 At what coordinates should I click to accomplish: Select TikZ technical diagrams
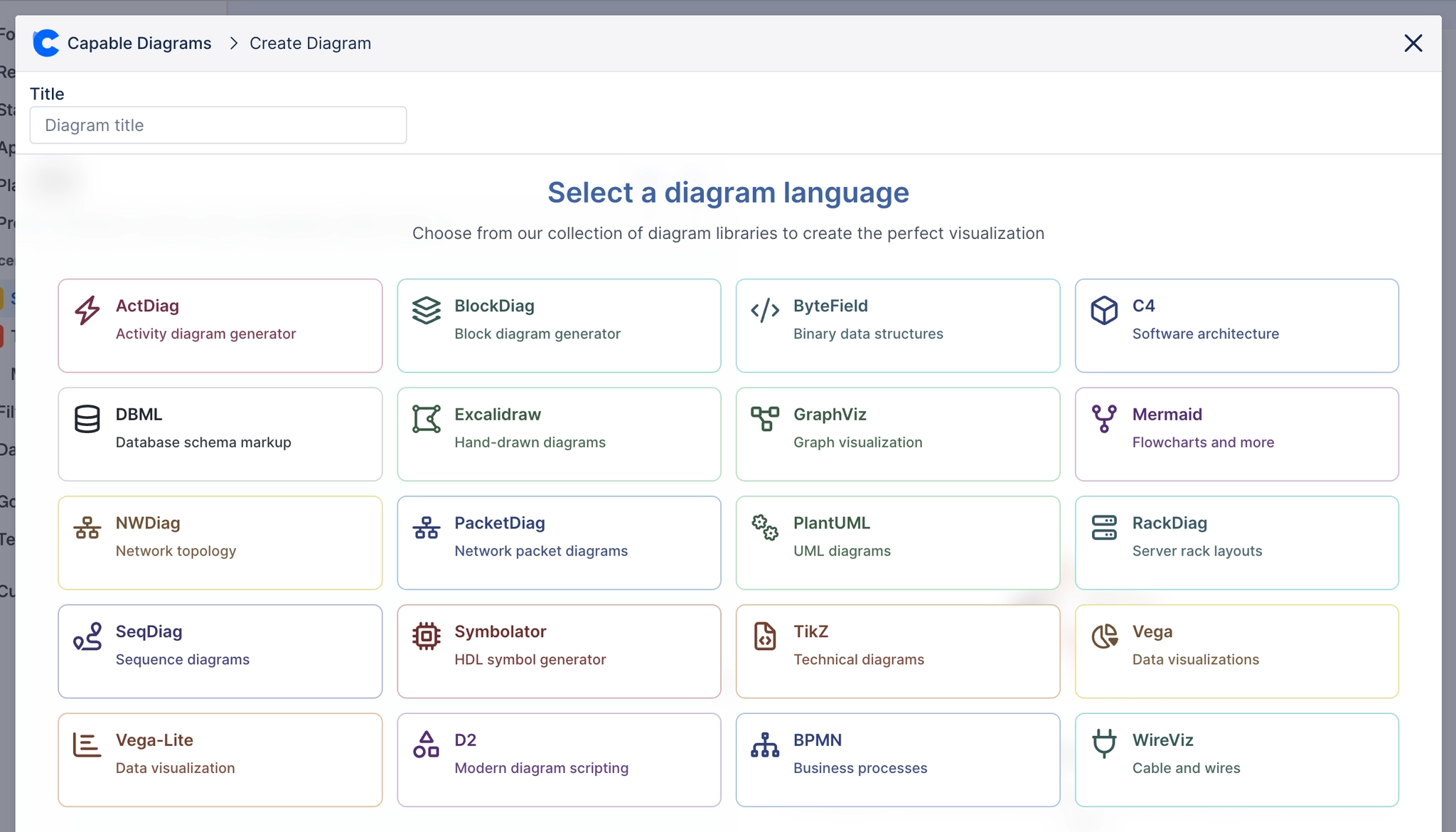897,651
